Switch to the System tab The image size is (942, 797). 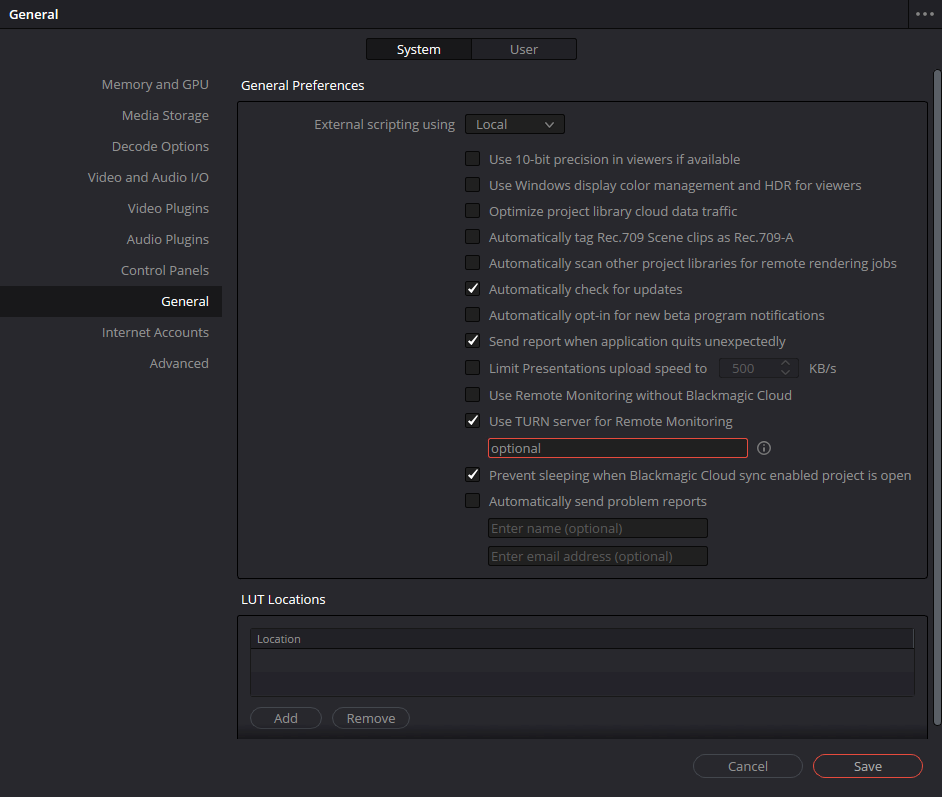coord(419,49)
